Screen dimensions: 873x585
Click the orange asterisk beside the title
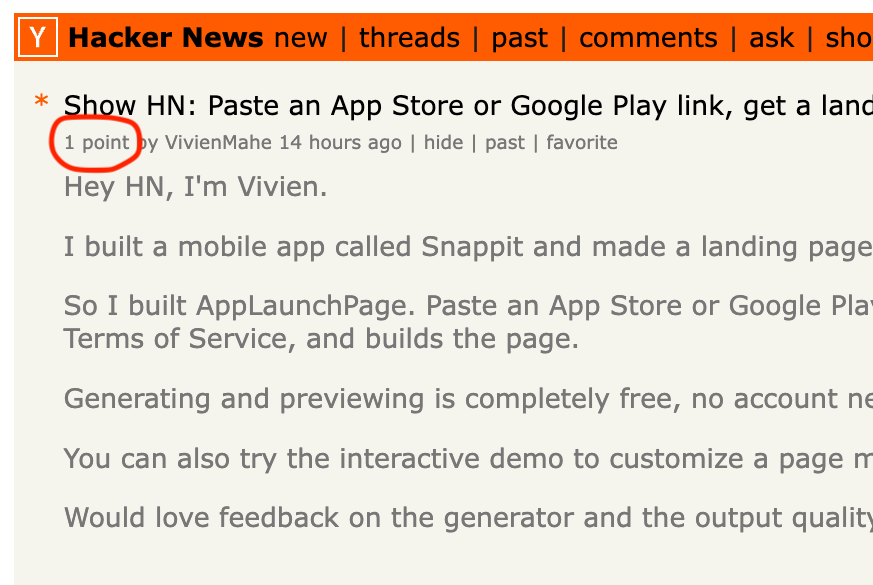click(41, 102)
